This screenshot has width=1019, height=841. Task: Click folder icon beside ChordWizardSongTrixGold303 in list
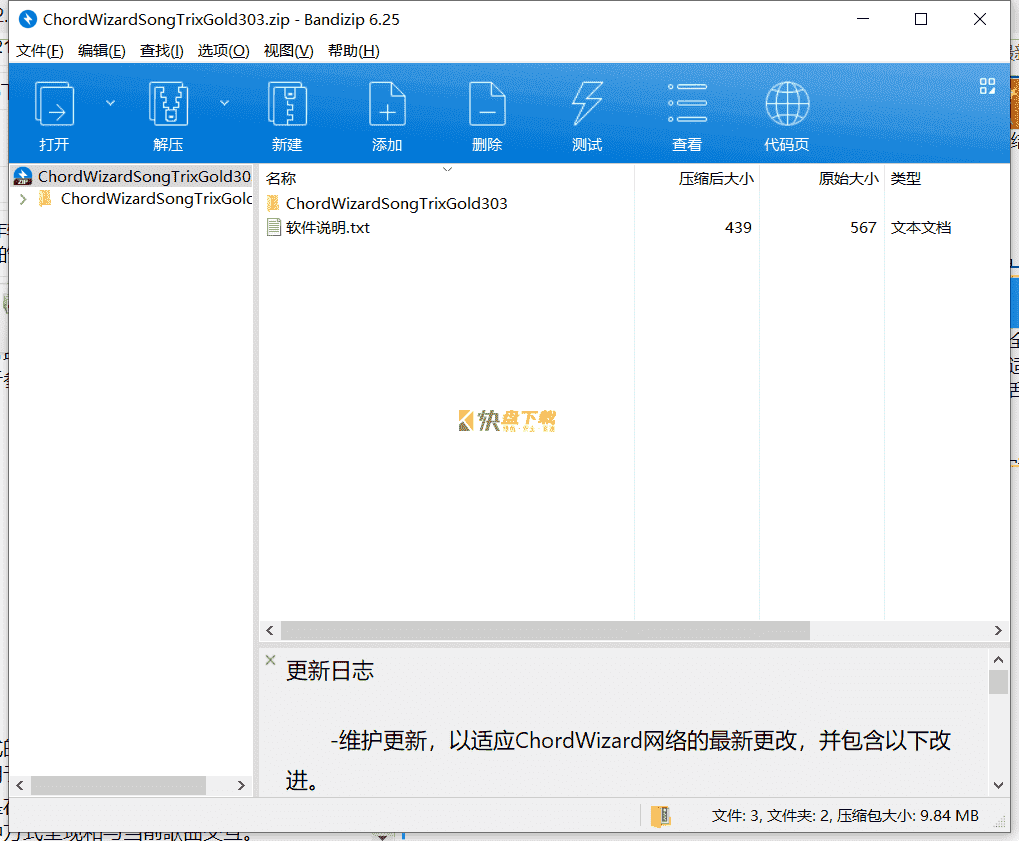274,203
